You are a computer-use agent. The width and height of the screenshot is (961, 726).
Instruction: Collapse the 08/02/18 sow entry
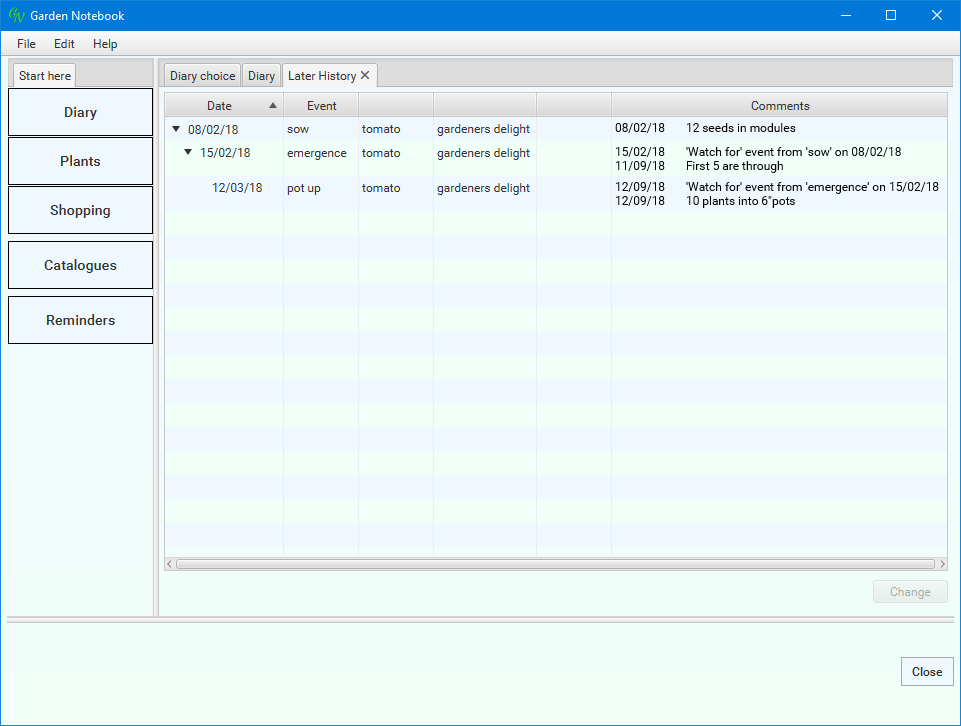pyautogui.click(x=176, y=129)
